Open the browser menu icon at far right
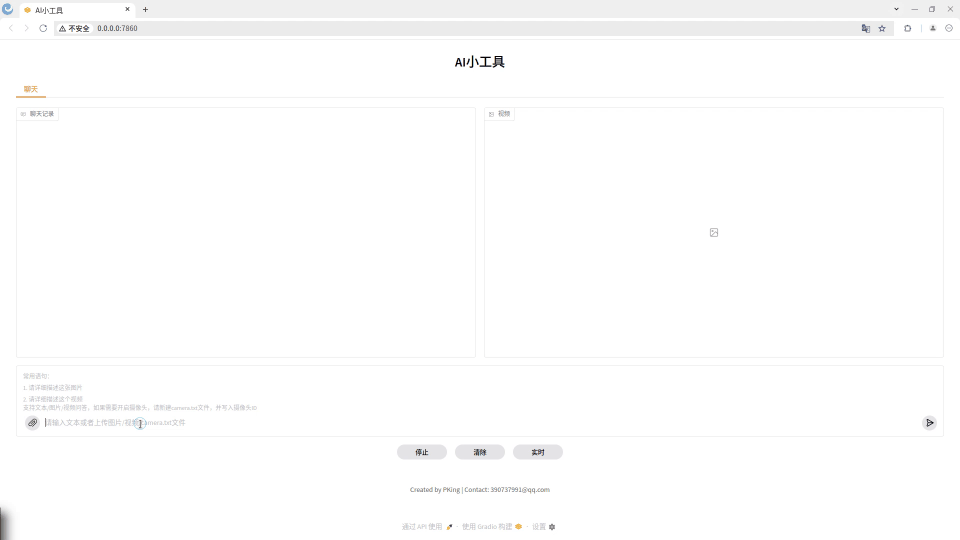960x540 pixels. pyautogui.click(x=949, y=28)
